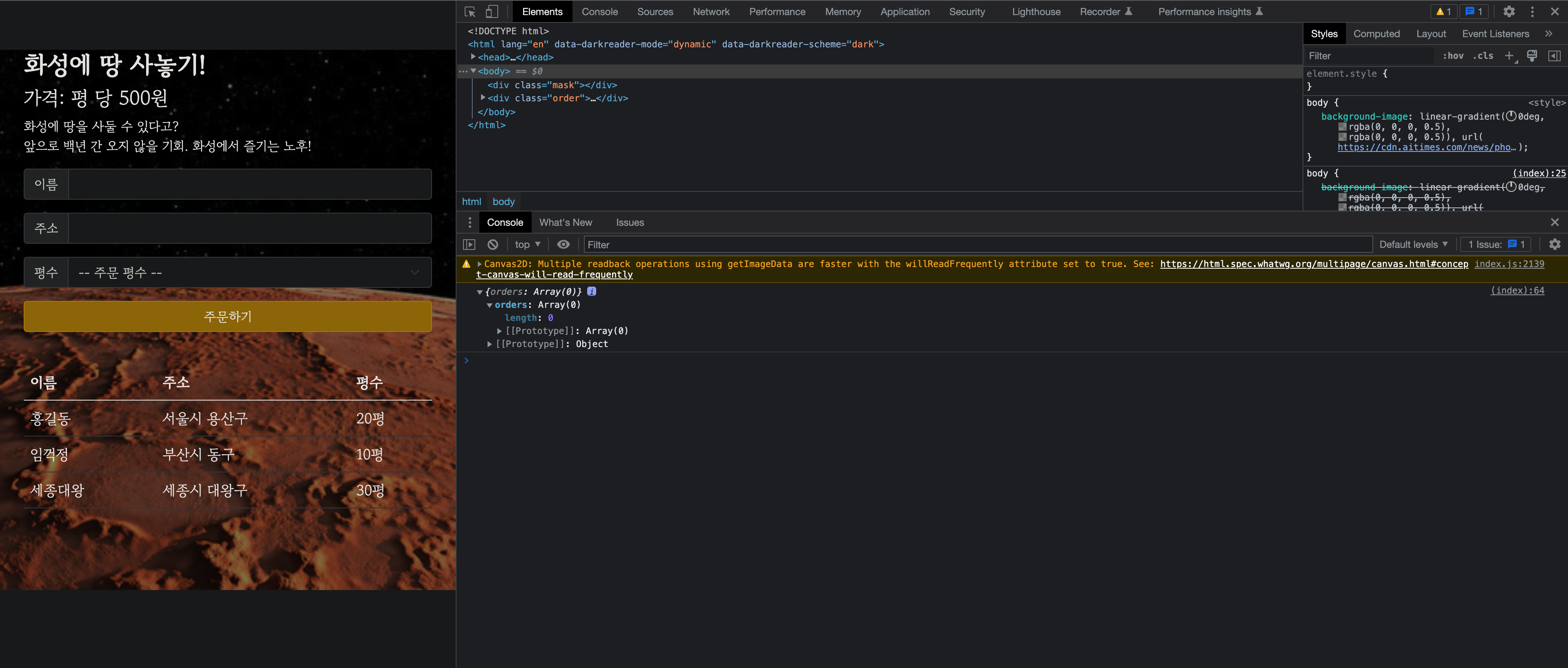Focus the 이름 name input field

pos(250,185)
